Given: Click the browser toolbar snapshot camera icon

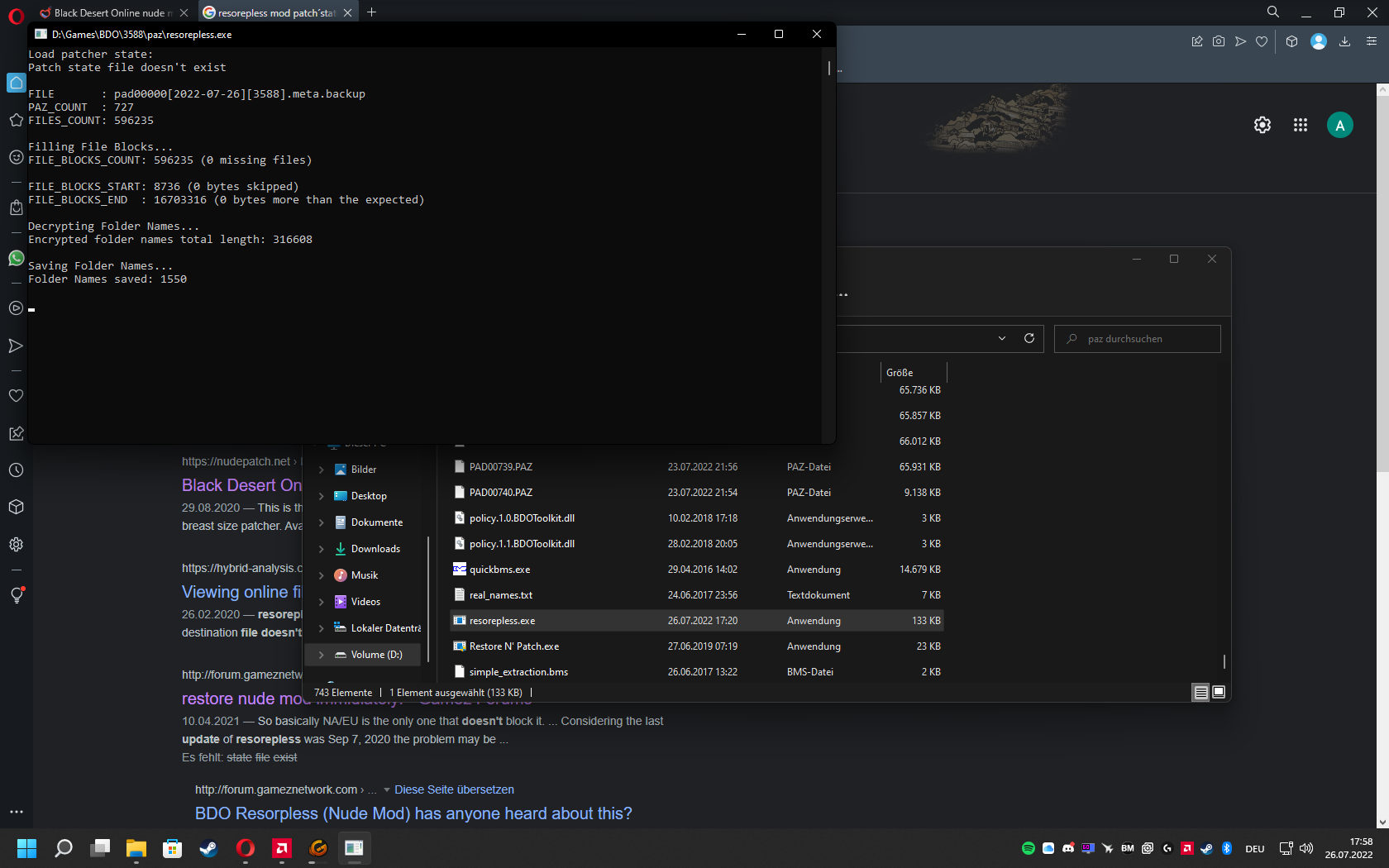Looking at the screenshot, I should point(1219,41).
